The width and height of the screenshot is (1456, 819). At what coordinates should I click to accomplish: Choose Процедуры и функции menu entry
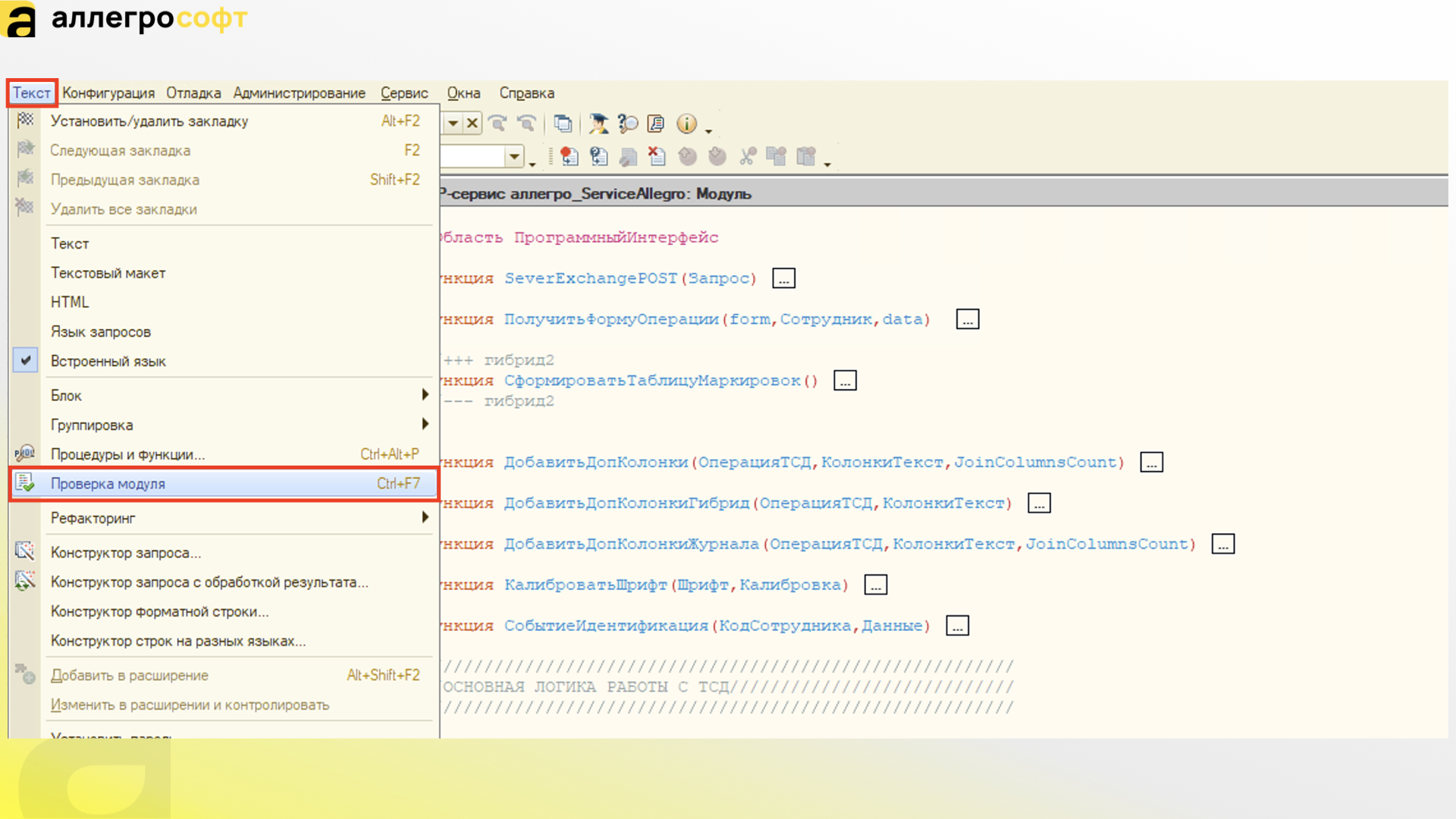tap(224, 454)
